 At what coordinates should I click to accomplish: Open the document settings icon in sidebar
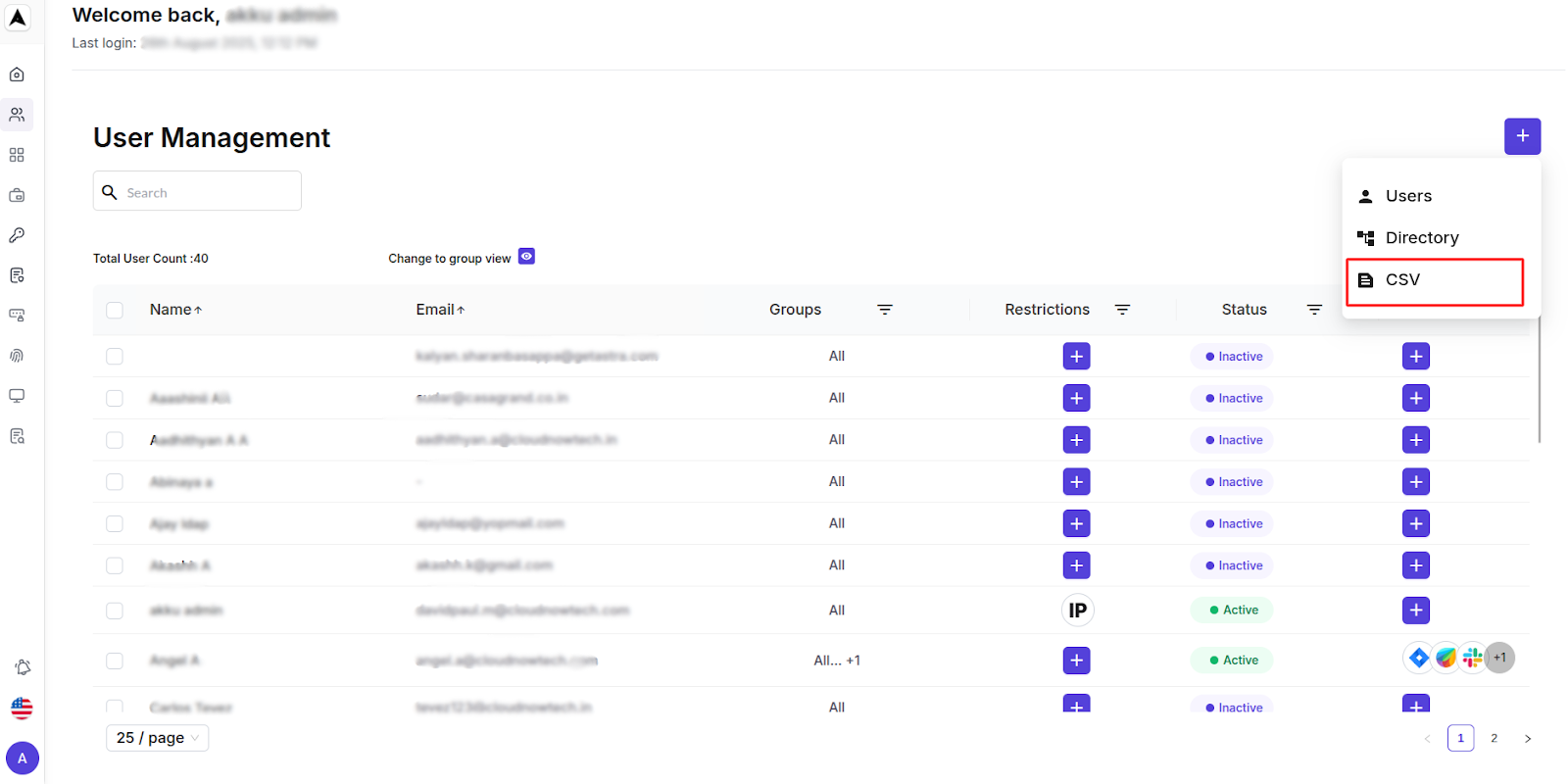click(17, 275)
